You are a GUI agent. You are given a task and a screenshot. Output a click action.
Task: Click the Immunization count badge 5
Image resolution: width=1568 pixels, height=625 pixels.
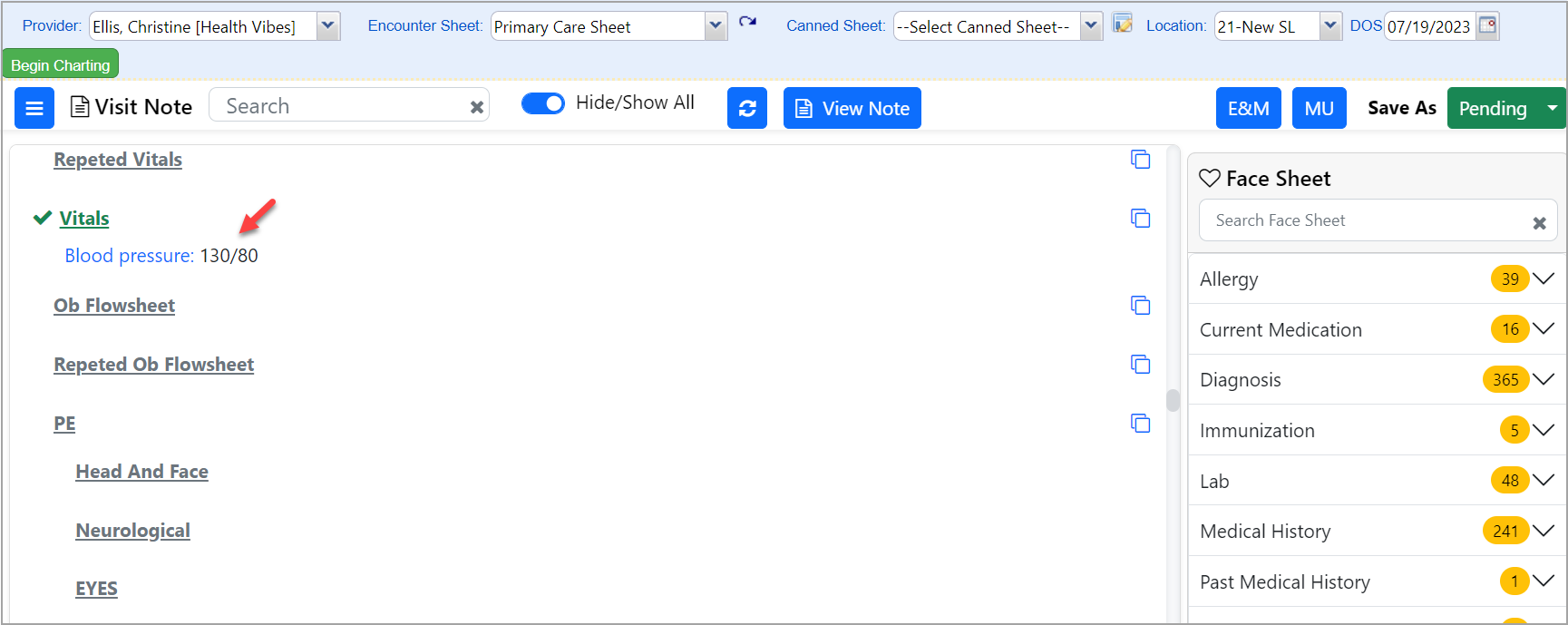point(1514,430)
